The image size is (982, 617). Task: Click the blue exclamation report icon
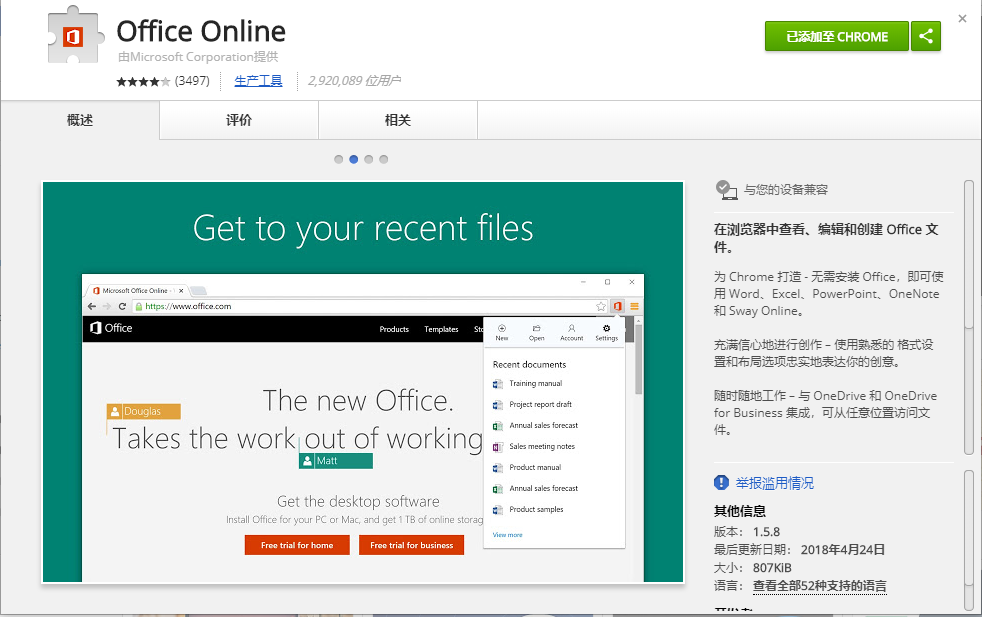point(721,482)
